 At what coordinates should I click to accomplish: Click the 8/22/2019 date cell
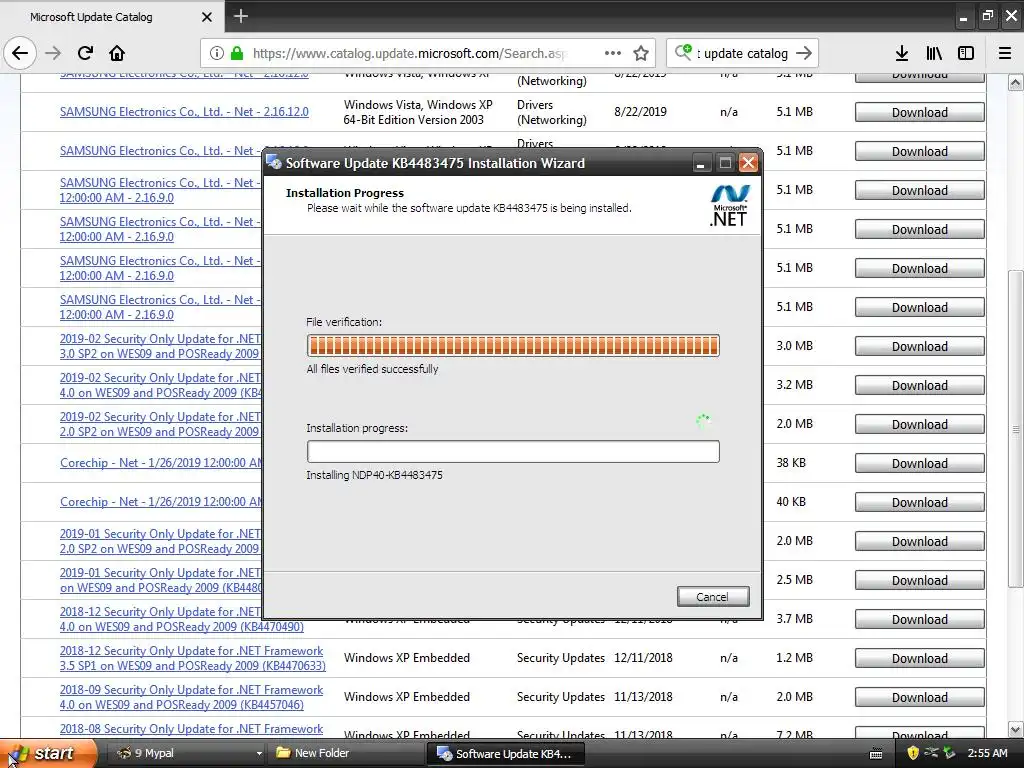point(640,112)
